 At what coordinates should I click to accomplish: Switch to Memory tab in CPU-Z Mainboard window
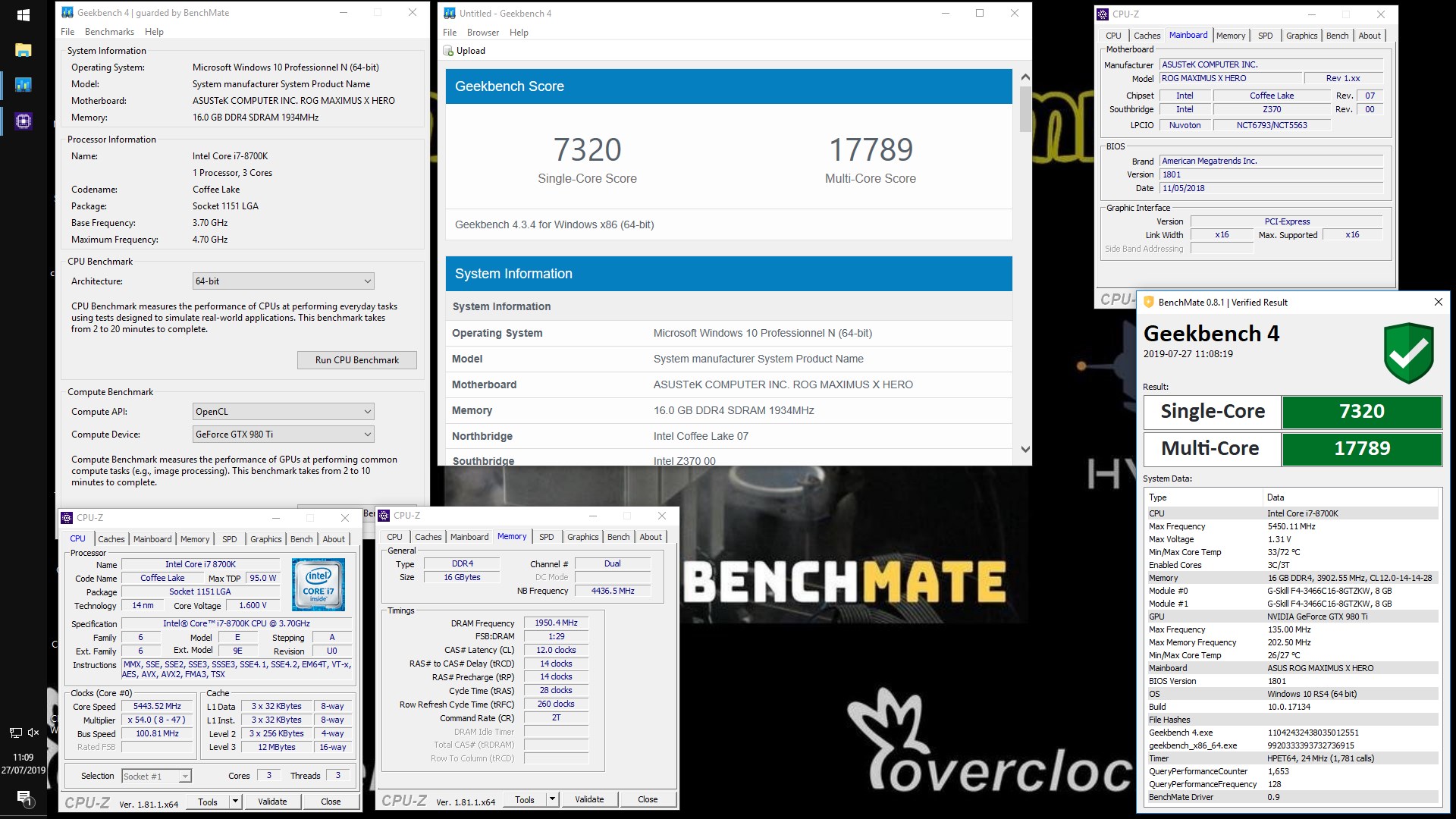[x=1230, y=36]
